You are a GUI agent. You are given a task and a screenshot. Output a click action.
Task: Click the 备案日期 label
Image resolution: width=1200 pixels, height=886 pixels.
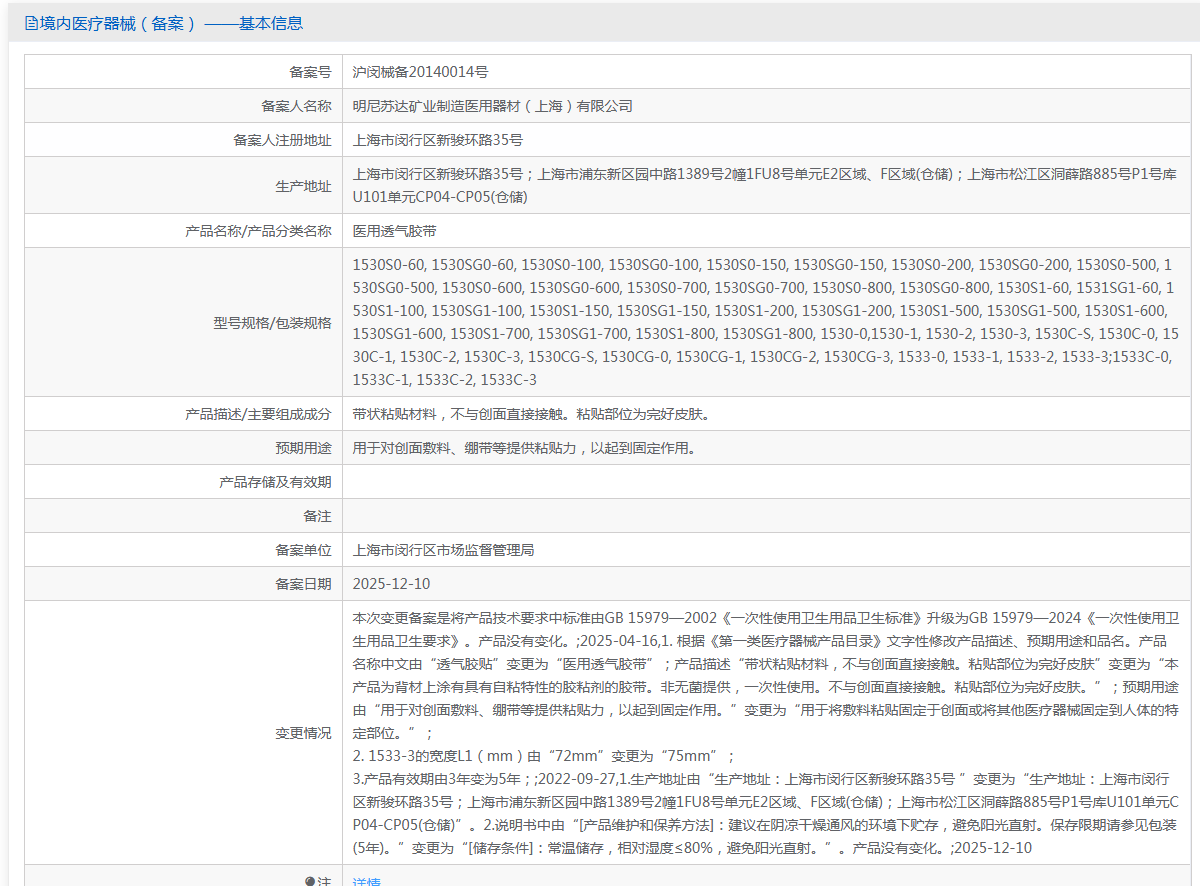303,584
